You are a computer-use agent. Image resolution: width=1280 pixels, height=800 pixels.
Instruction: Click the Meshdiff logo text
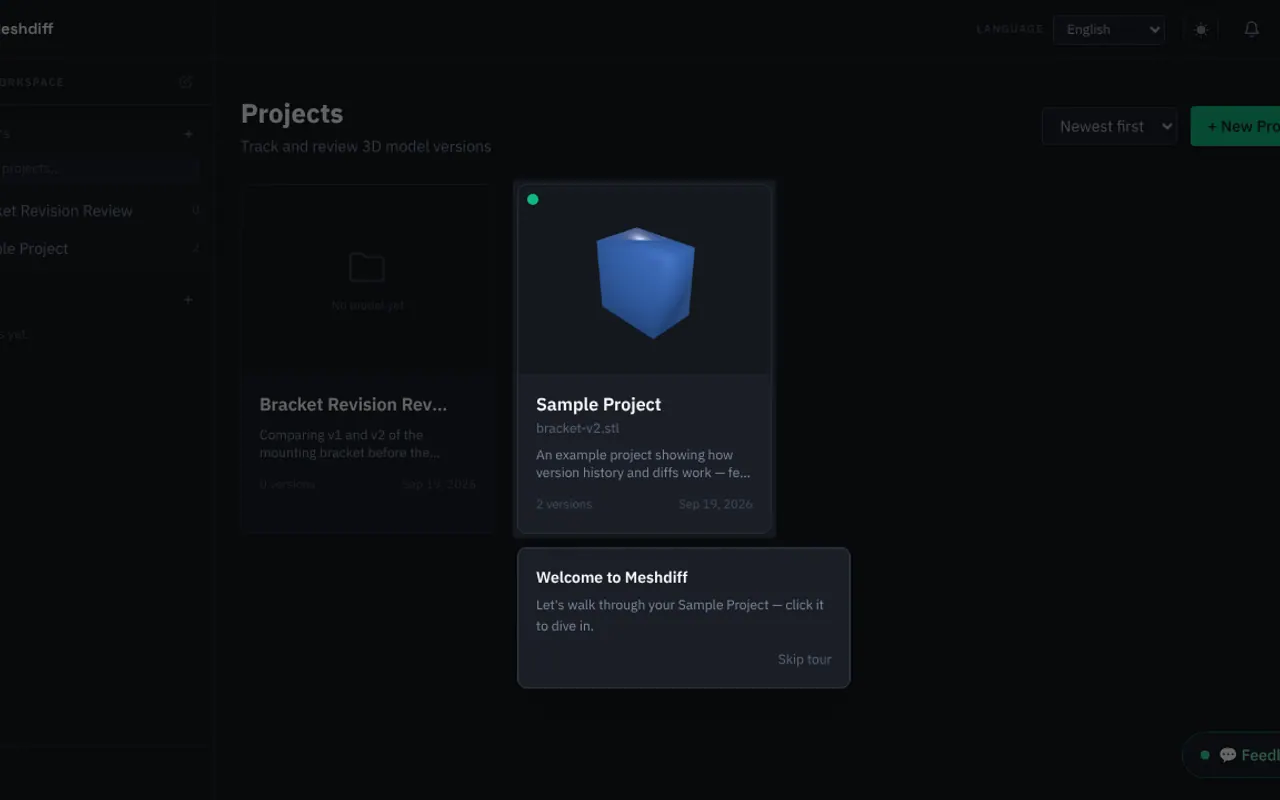(x=26, y=29)
